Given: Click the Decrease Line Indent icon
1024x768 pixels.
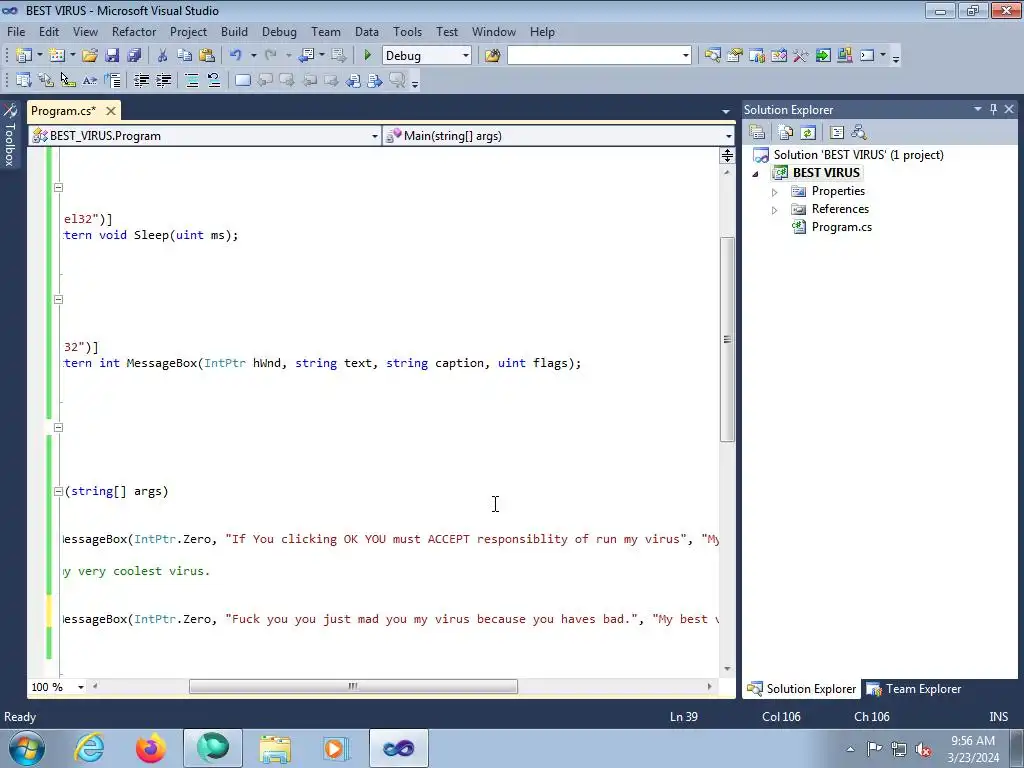Looking at the screenshot, I should point(141,80).
